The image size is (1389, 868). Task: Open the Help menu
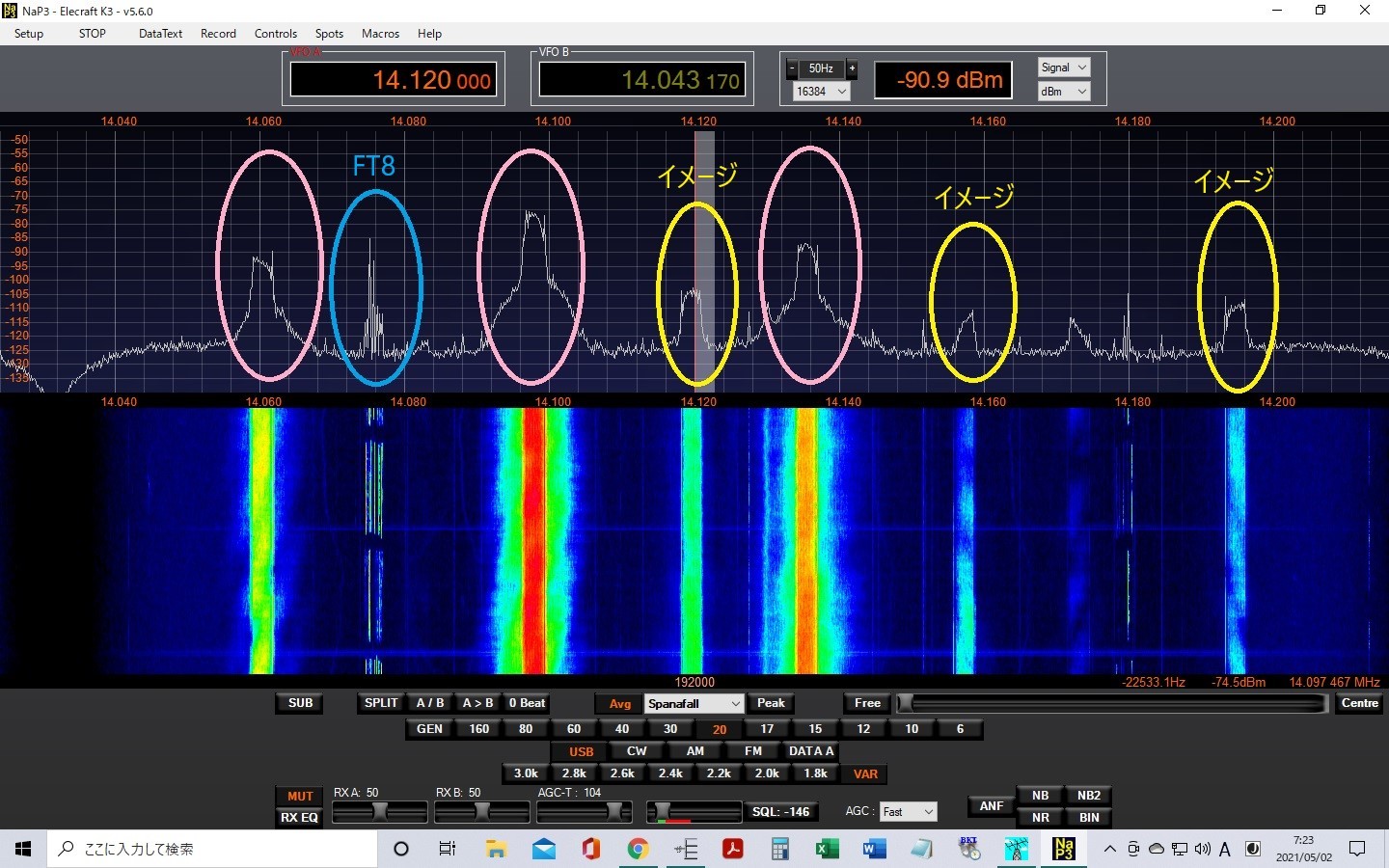[429, 34]
